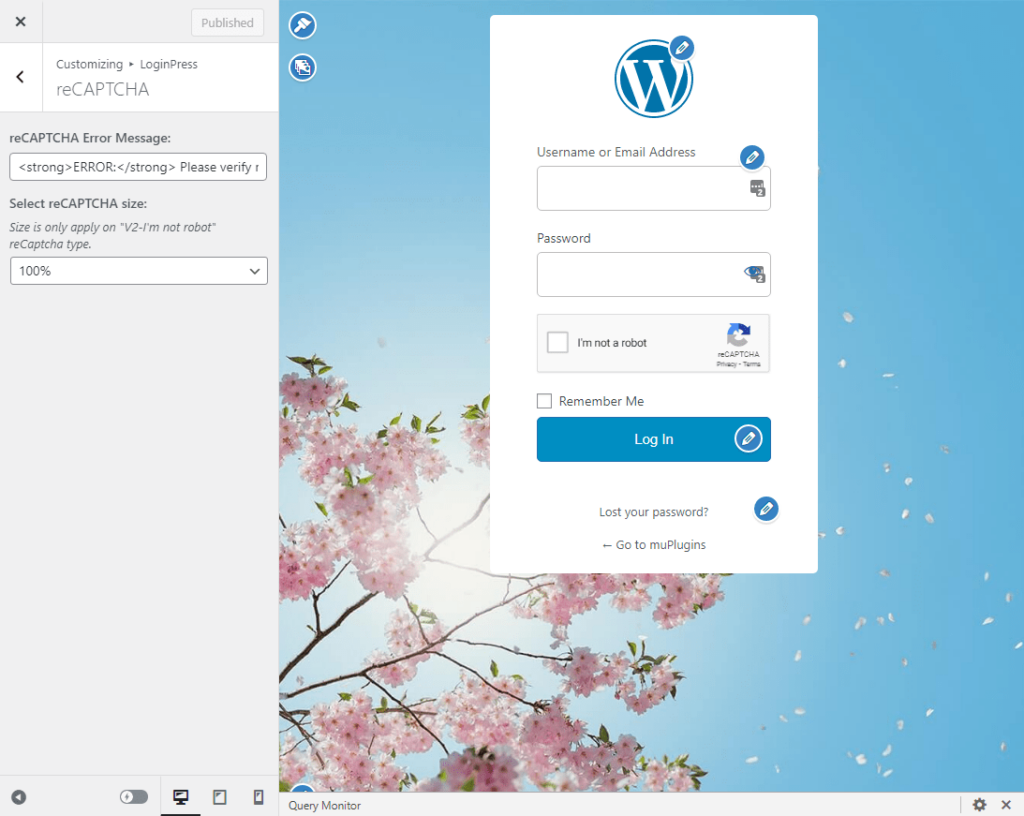Click the Customizing breadcrumb text
1024x816 pixels.
pos(89,64)
